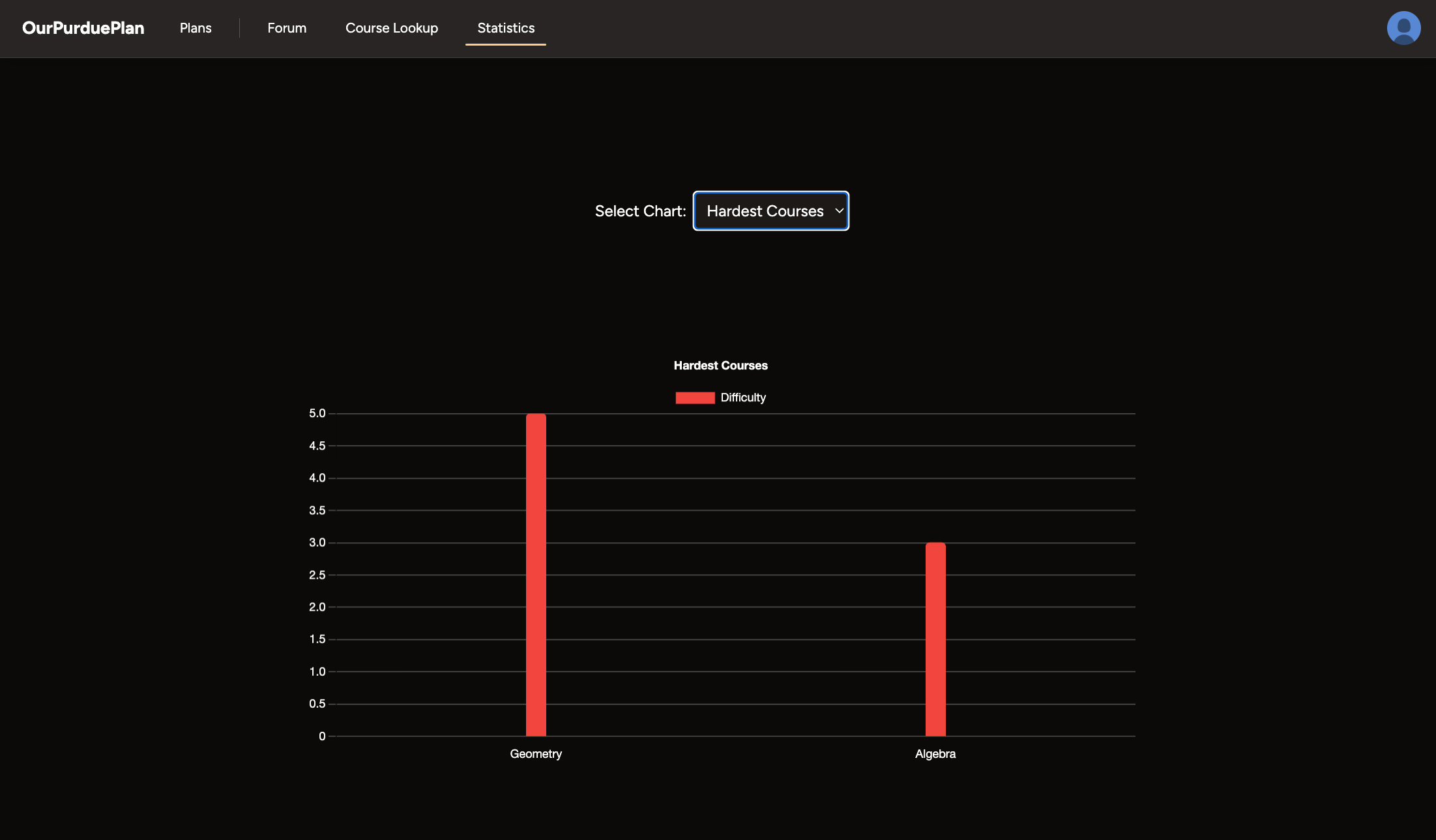This screenshot has height=840, width=1436.
Task: Select the Statistics tab
Action: 506,28
